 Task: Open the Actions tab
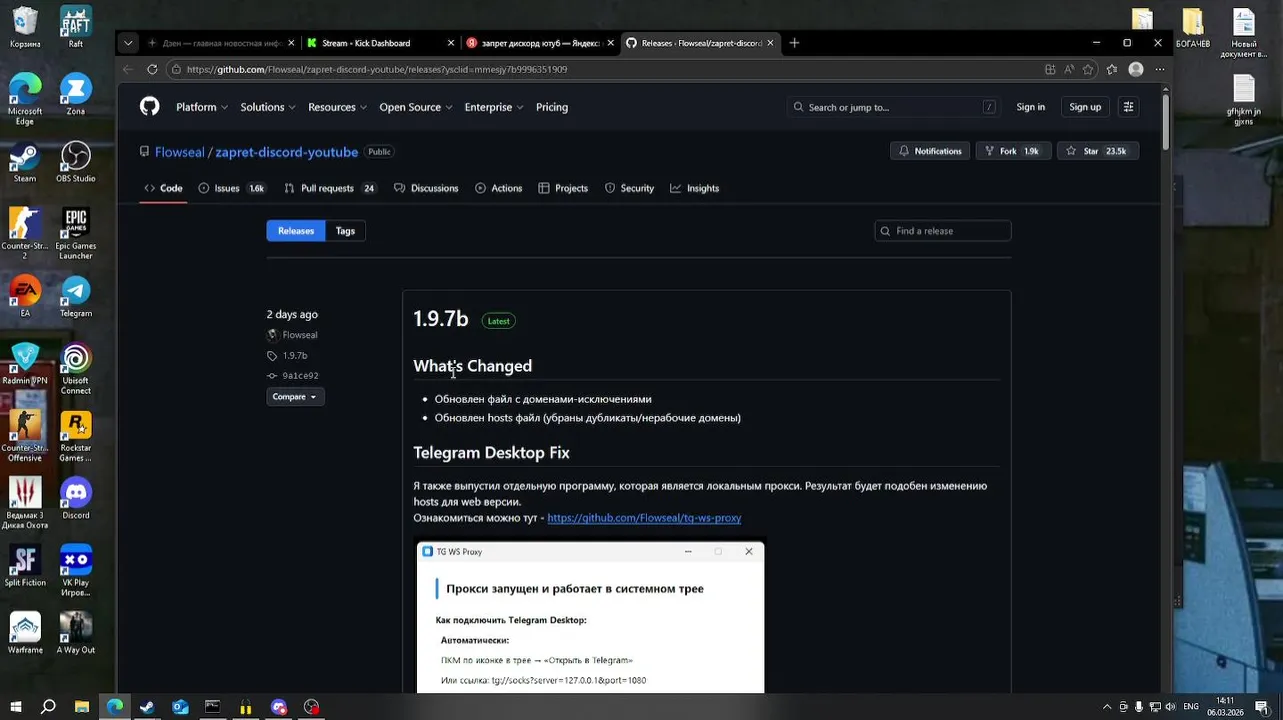(499, 188)
